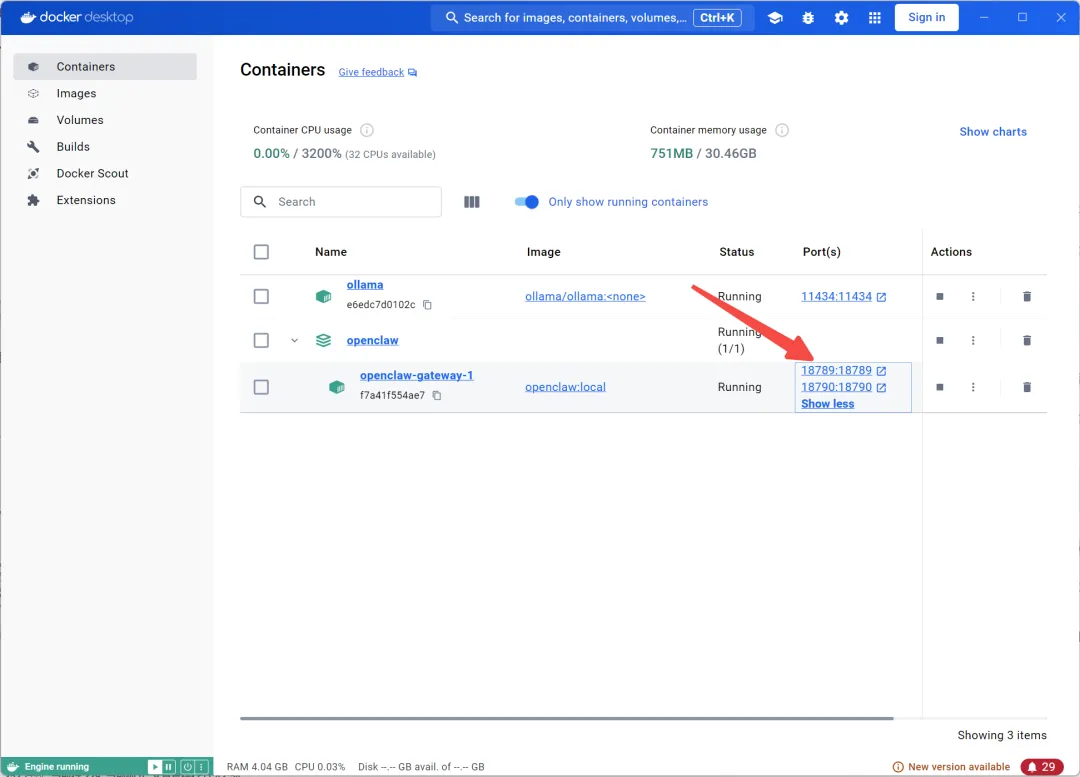Pause the Docker engine
Screen dimensions: 1080x777
coord(169,767)
